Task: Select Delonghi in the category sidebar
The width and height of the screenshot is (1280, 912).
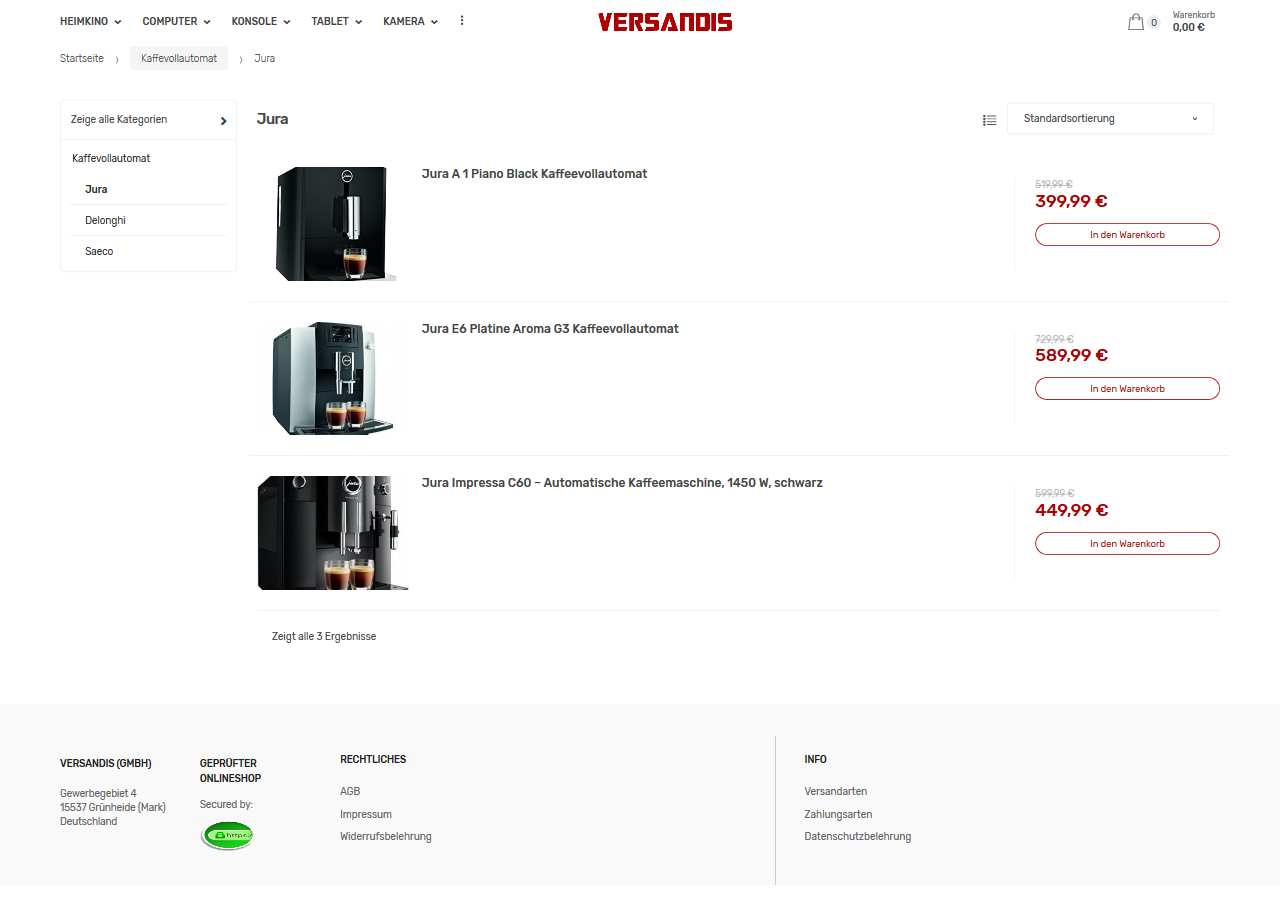Action: [105, 220]
